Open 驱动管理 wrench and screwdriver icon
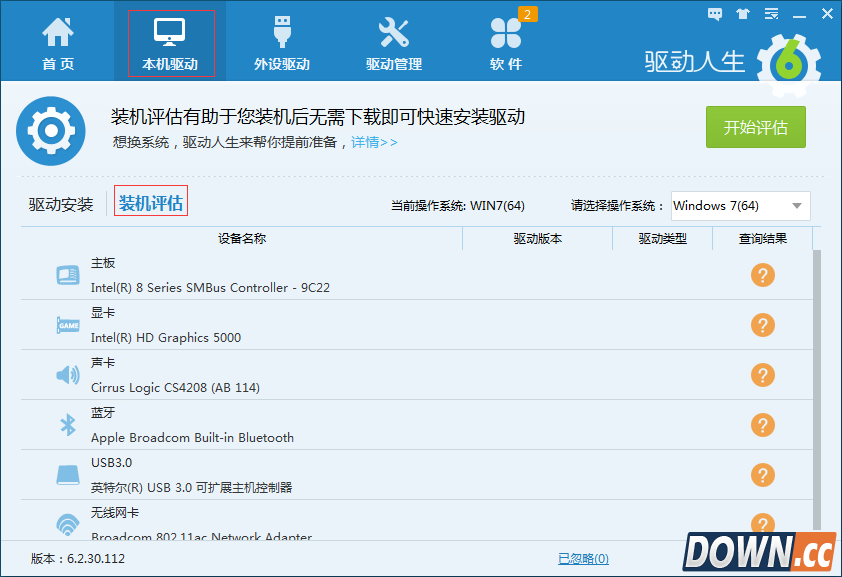This screenshot has height=577, width=842. [x=393, y=43]
